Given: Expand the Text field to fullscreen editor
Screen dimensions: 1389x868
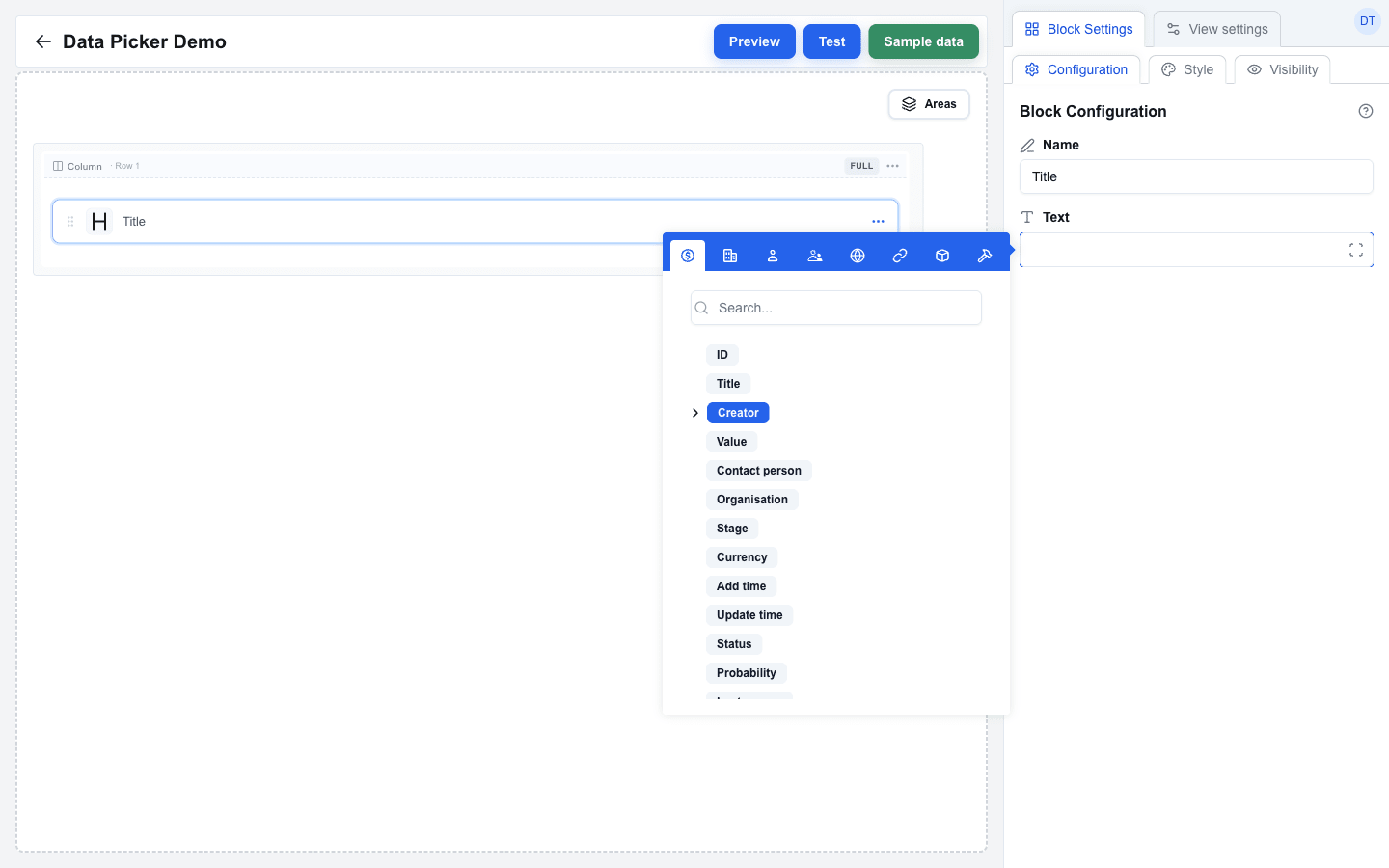Looking at the screenshot, I should [1356, 250].
